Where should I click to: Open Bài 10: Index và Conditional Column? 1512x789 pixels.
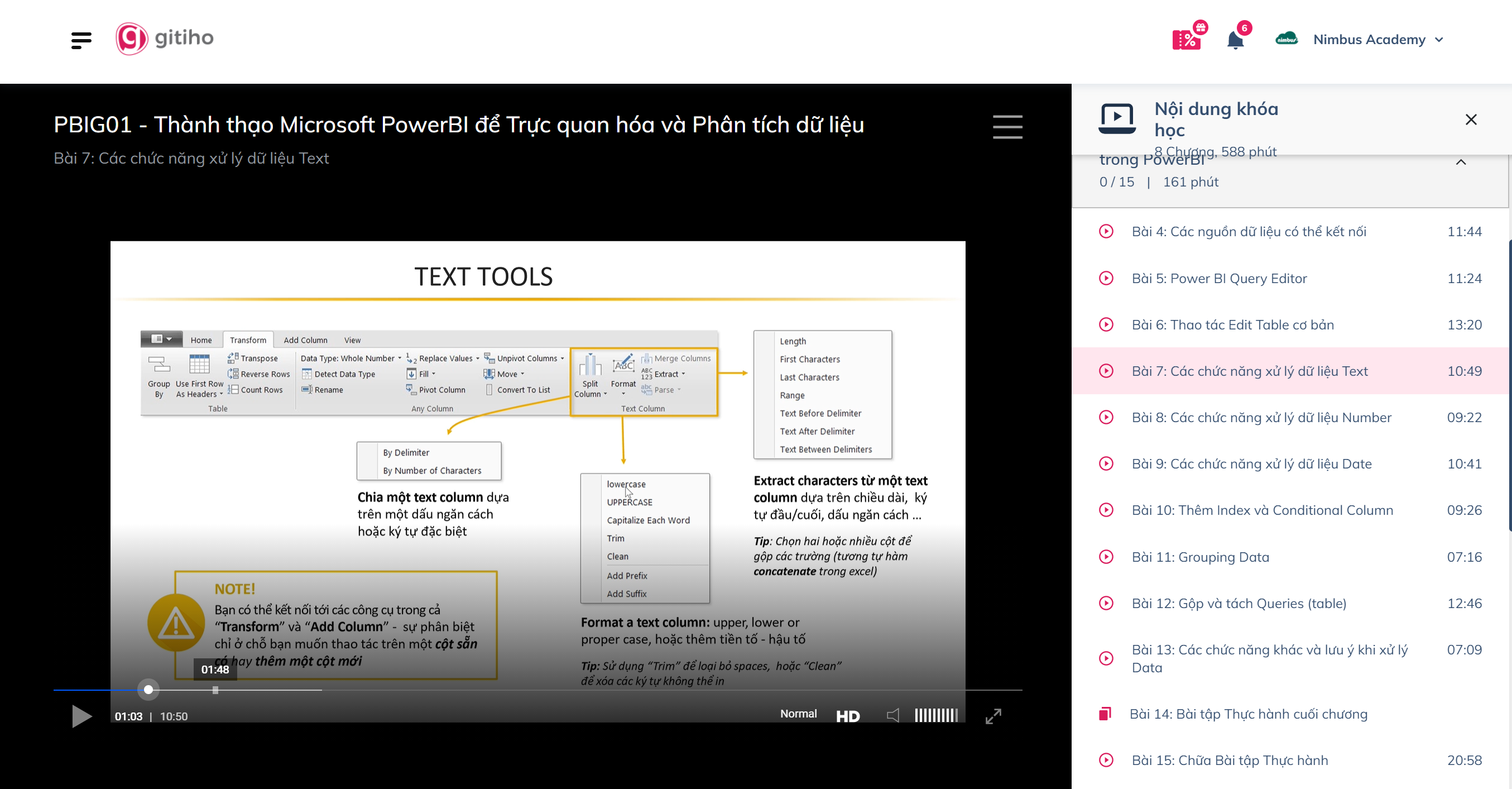pos(1290,510)
